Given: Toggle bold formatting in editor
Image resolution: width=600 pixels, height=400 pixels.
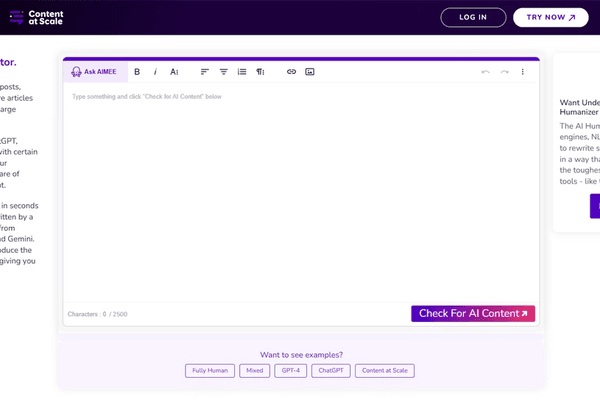Looking at the screenshot, I should coord(137,72).
